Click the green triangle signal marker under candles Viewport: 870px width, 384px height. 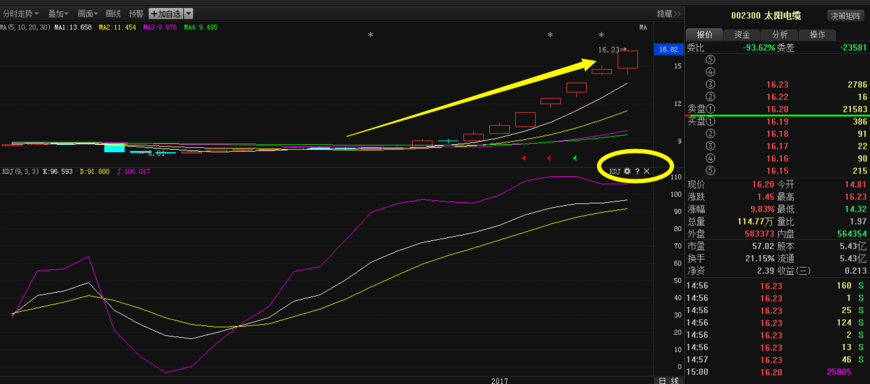point(574,158)
